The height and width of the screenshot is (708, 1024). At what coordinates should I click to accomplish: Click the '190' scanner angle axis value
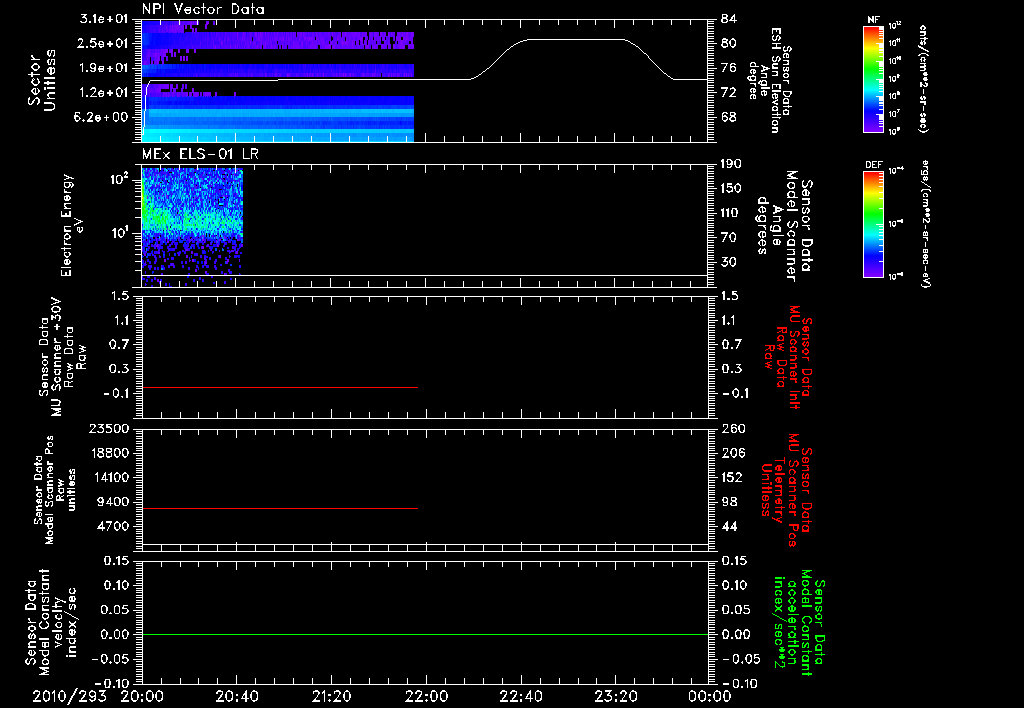732,164
